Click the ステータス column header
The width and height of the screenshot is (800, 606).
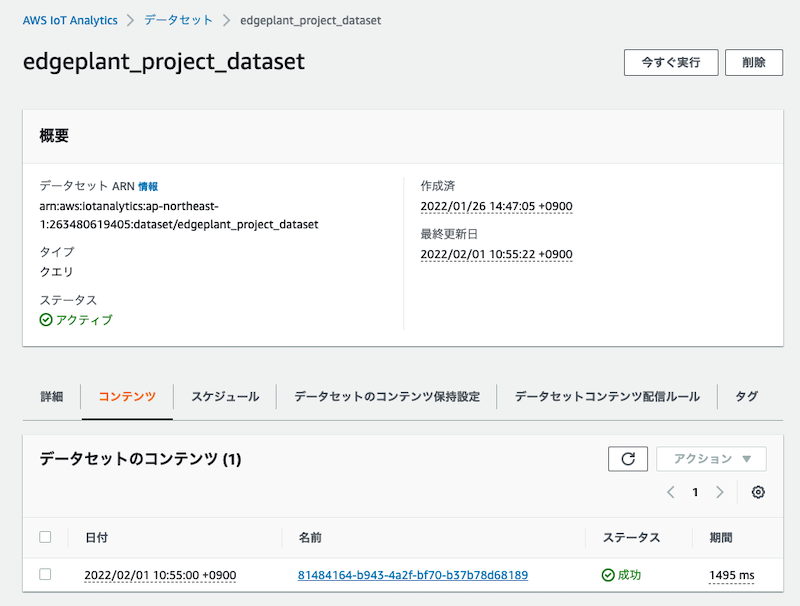pyautogui.click(x=631, y=537)
